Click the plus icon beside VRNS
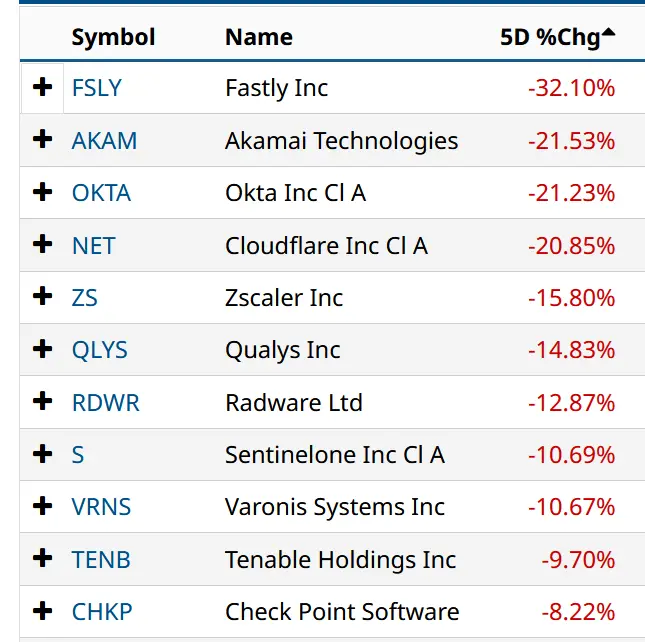Image resolution: width=645 pixels, height=642 pixels. [x=42, y=507]
